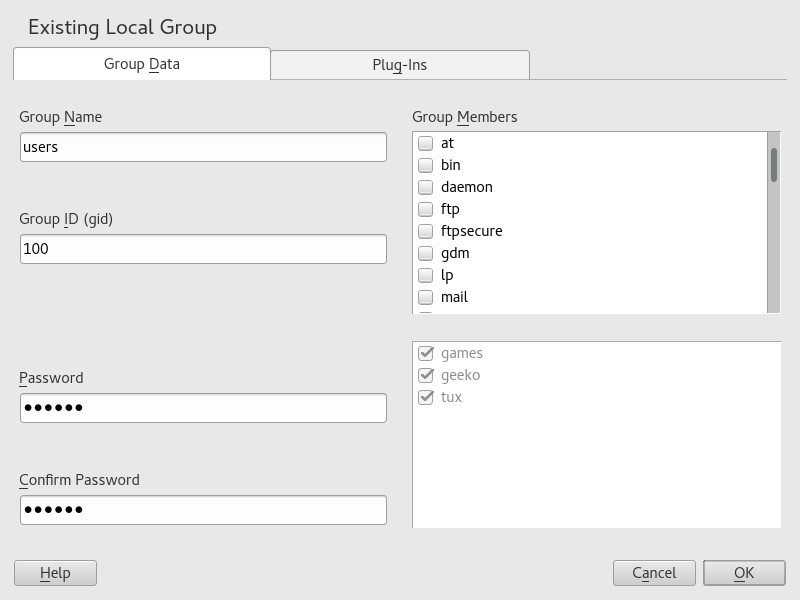This screenshot has width=800, height=600.
Task: Click the 'geeko' default member checkbox
Action: pos(426,375)
